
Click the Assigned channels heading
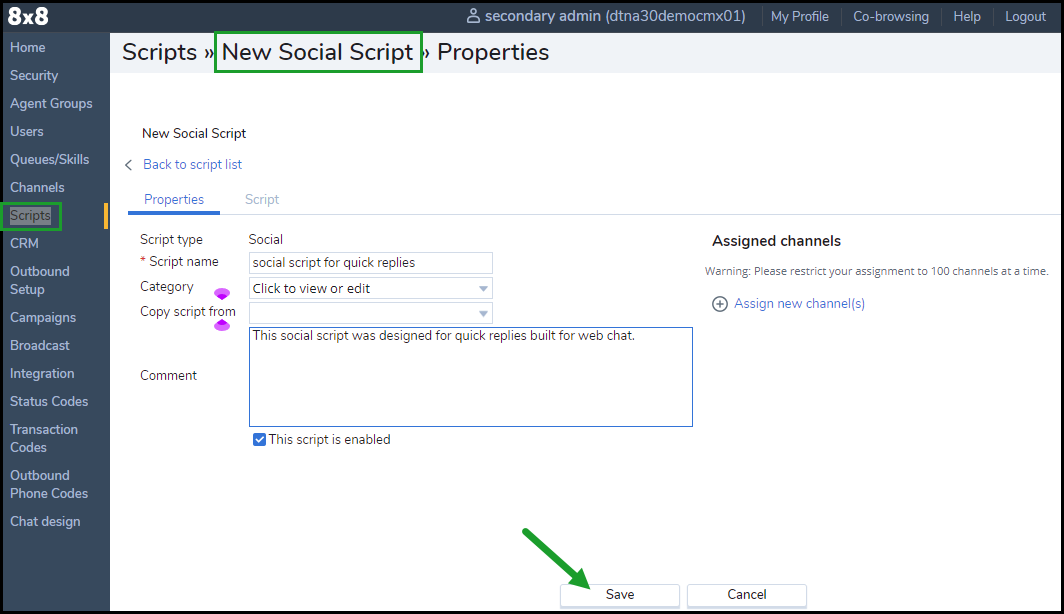point(776,241)
